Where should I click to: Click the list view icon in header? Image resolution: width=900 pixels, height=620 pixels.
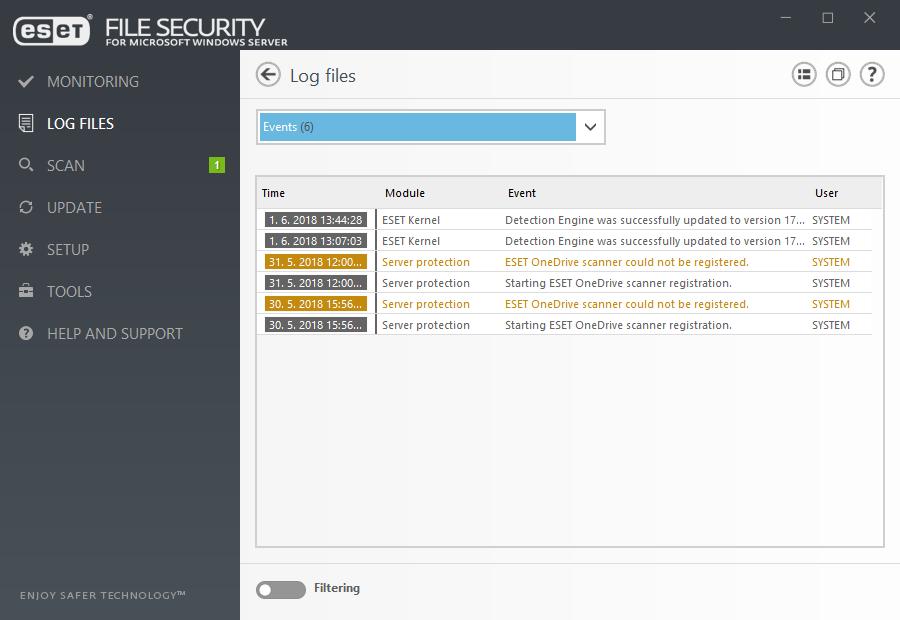coord(804,75)
